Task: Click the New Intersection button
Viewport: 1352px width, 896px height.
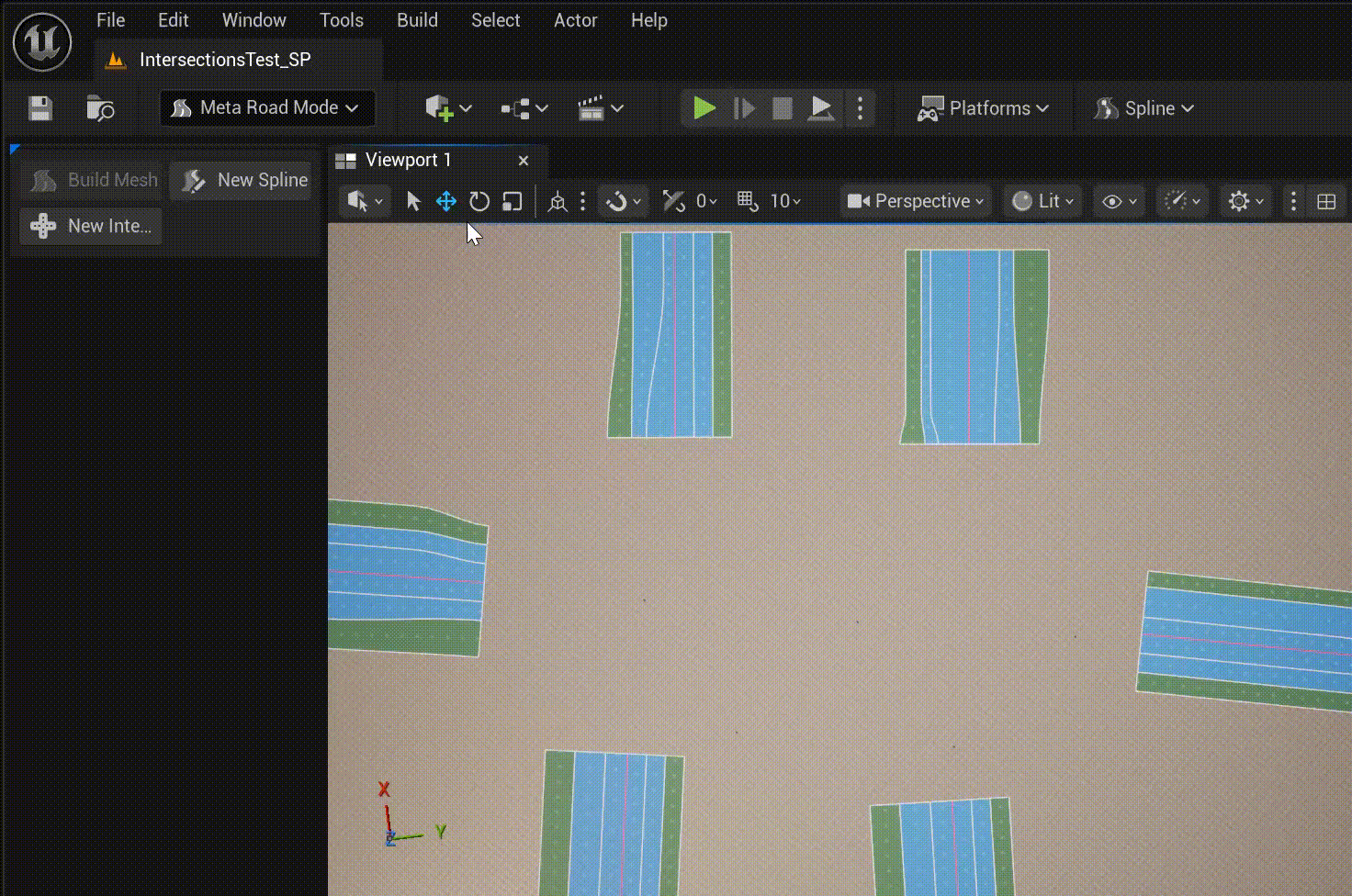Action: [91, 226]
